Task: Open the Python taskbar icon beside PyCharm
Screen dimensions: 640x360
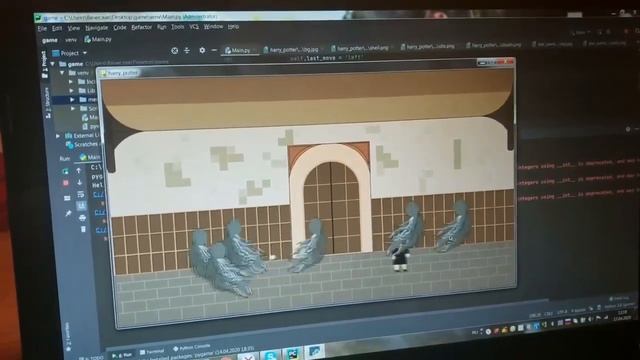Action: 315,351
